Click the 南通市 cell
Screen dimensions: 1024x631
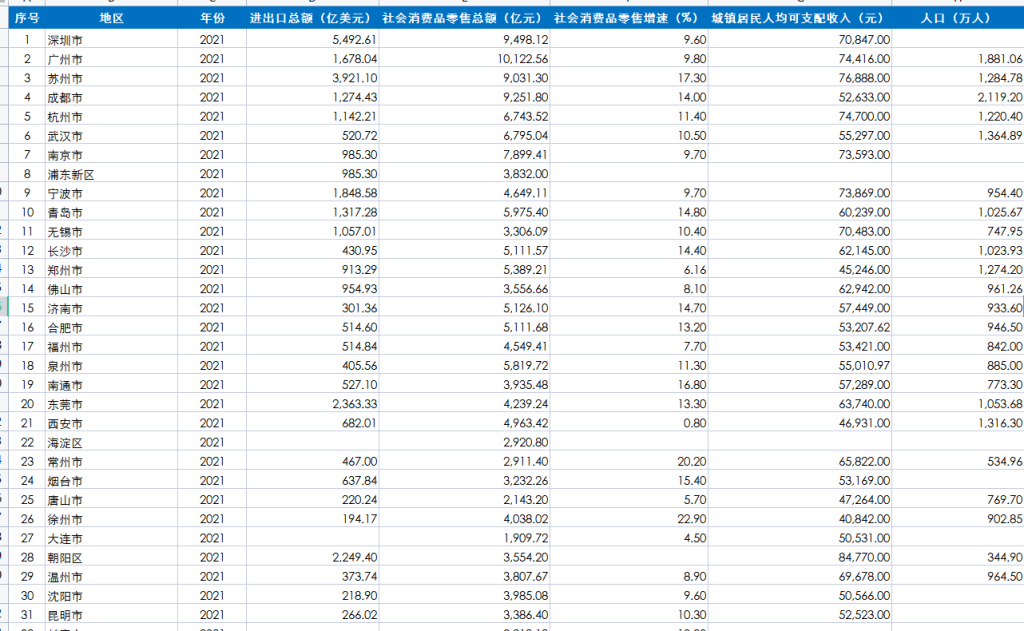tap(111, 385)
